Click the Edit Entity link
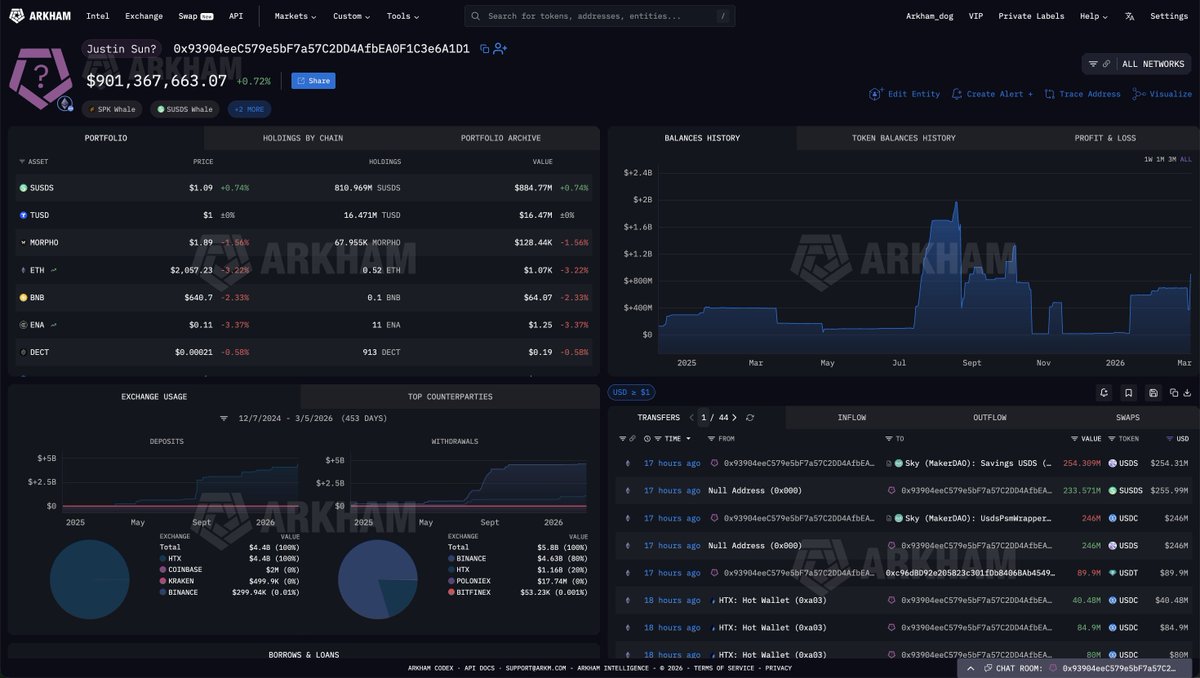This screenshot has height=678, width=1200. (904, 94)
